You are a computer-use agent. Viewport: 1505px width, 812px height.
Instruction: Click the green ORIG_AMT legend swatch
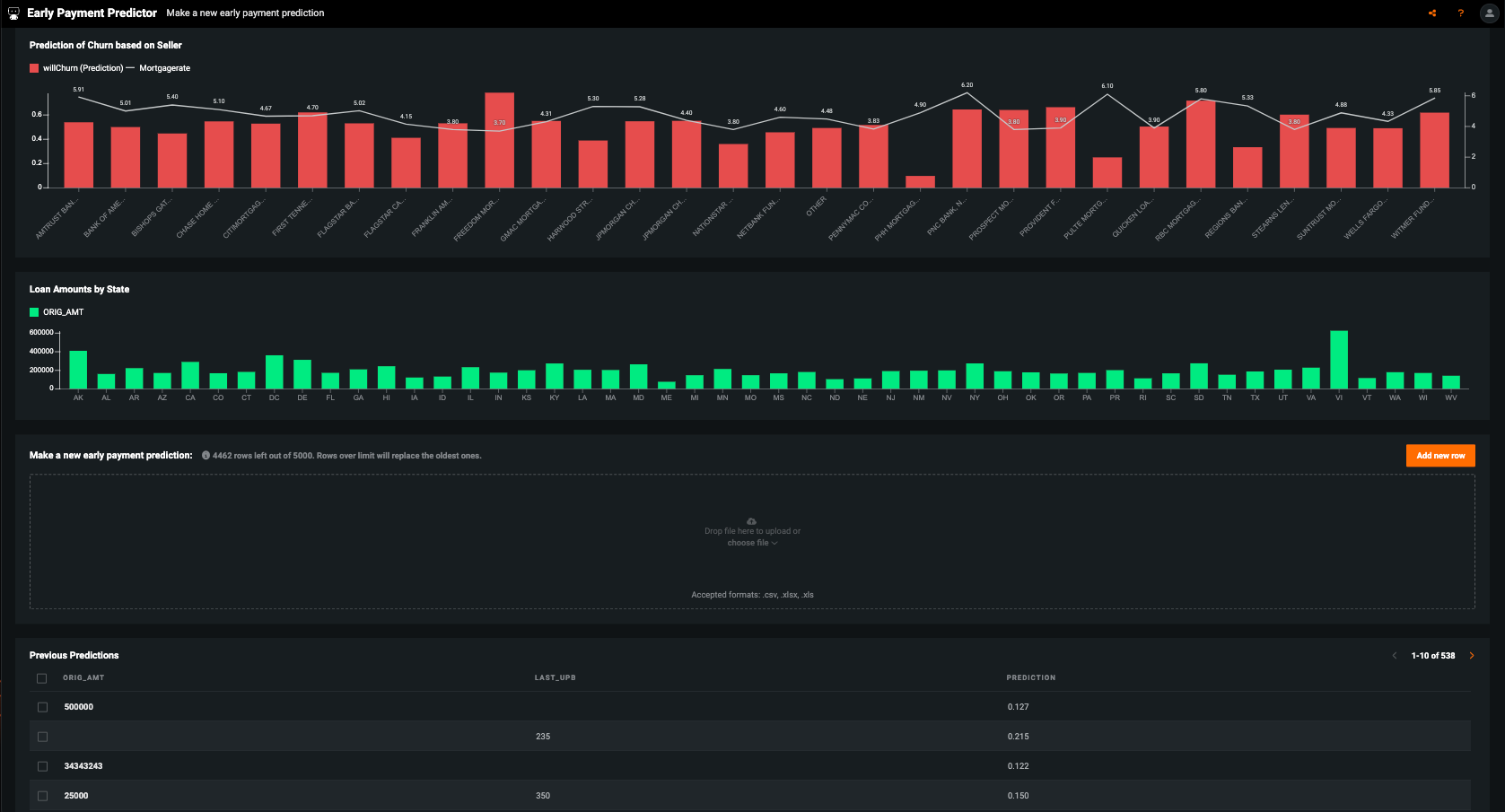point(34,312)
